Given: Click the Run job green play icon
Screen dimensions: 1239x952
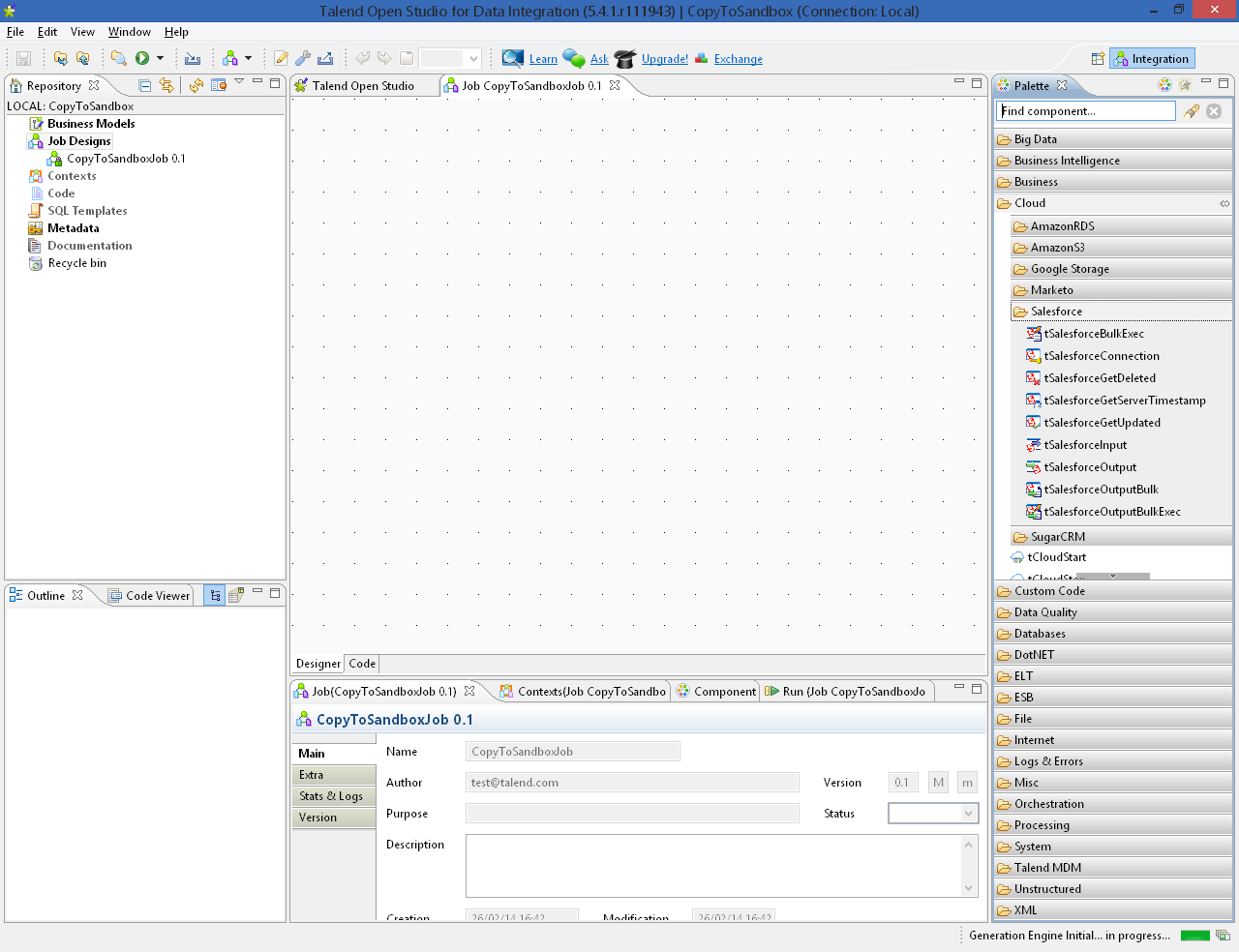Looking at the screenshot, I should pos(142,59).
